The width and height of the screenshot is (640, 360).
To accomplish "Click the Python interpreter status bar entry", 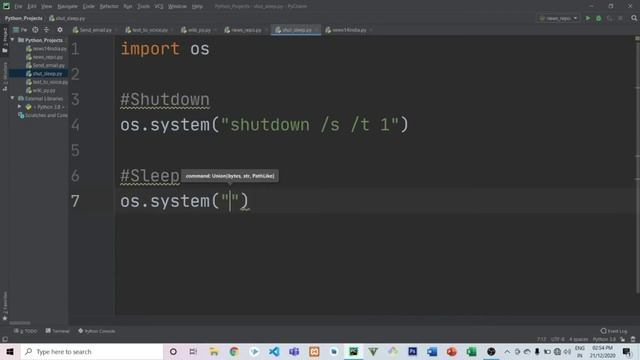I will (604, 339).
